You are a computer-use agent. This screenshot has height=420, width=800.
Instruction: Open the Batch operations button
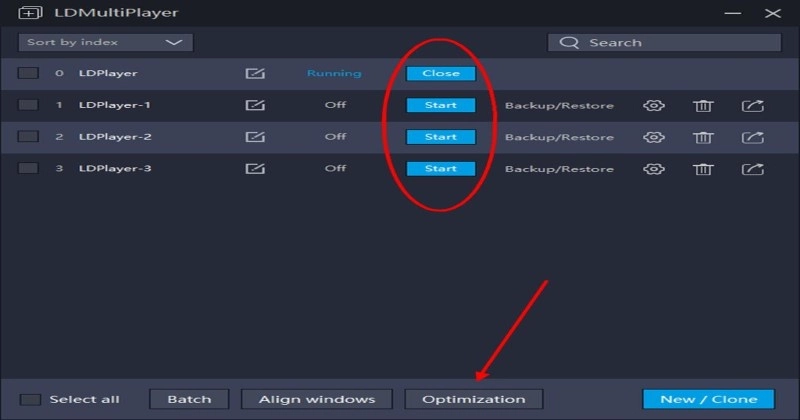pyautogui.click(x=189, y=399)
